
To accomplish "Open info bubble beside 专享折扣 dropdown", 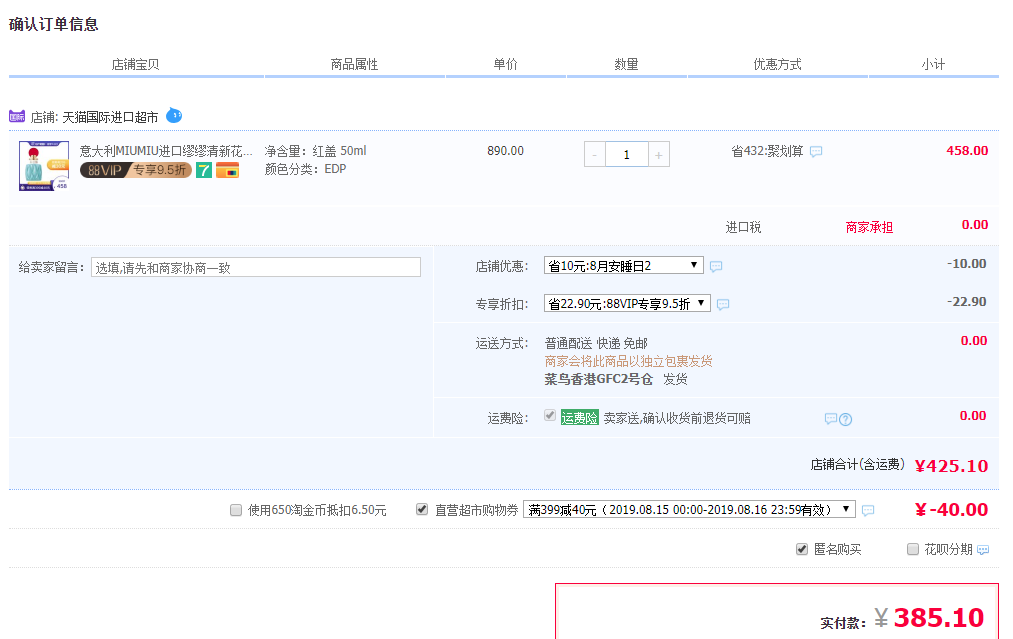I will pos(723,304).
